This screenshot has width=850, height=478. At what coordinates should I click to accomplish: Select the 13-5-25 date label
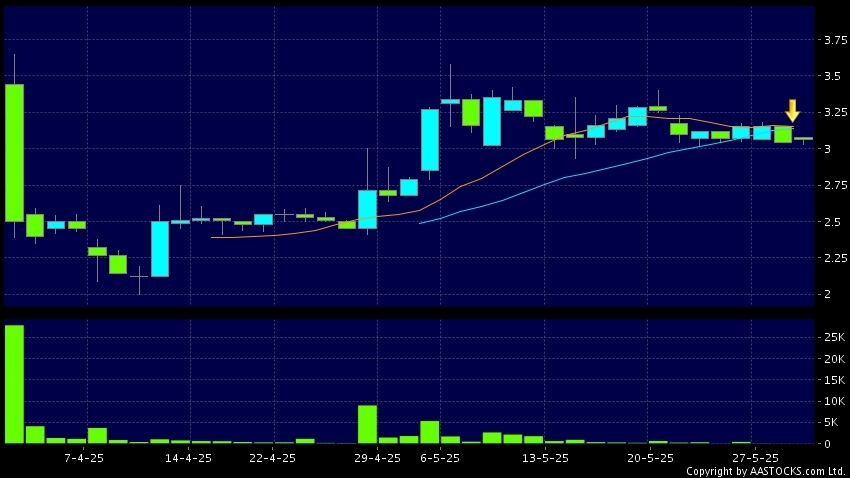click(545, 458)
